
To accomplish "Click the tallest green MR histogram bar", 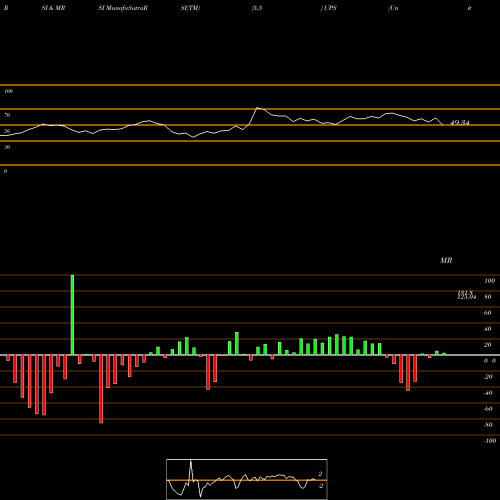I will point(72,315).
